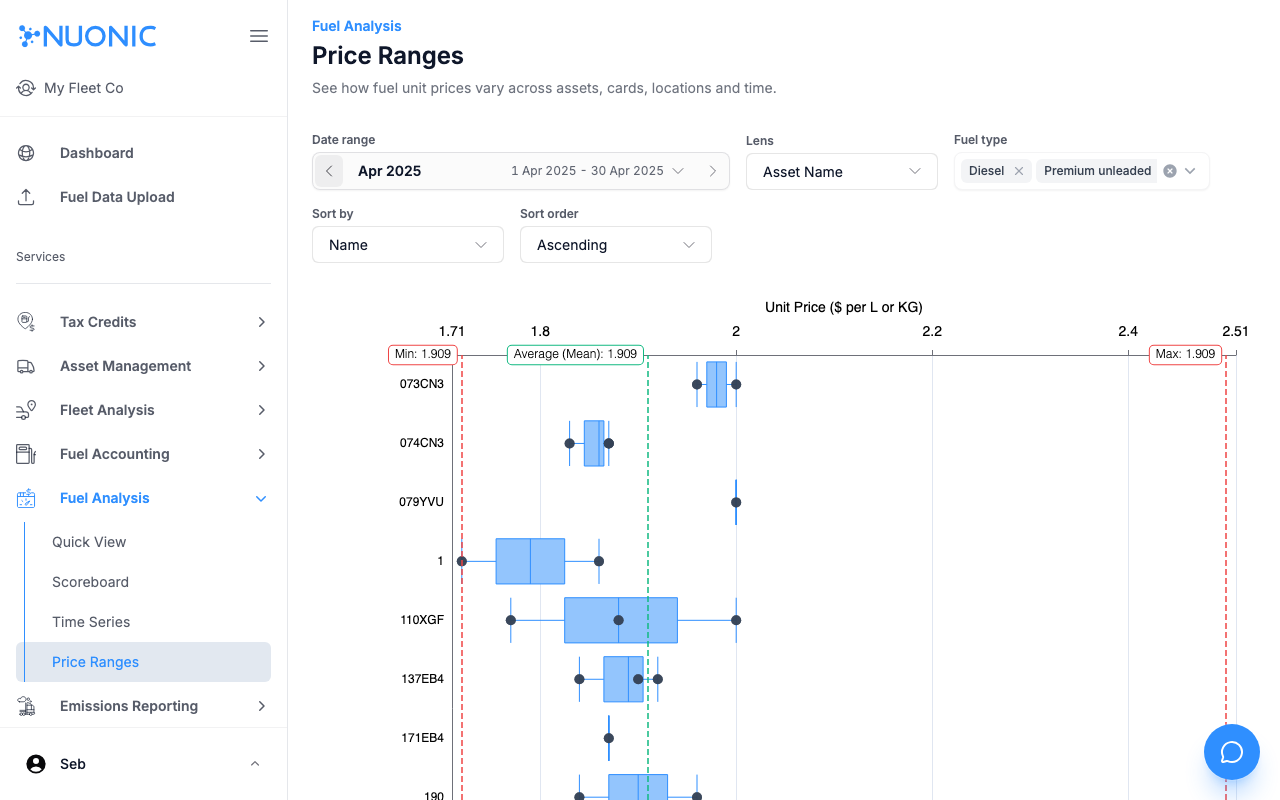Click the Apr 2025 date label
This screenshot has width=1280, height=800.
(389, 171)
